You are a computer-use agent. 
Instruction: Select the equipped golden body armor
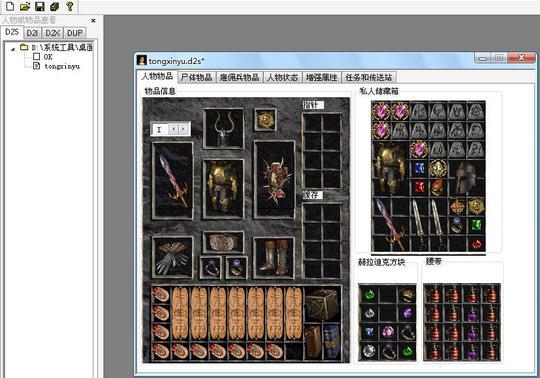tap(223, 189)
